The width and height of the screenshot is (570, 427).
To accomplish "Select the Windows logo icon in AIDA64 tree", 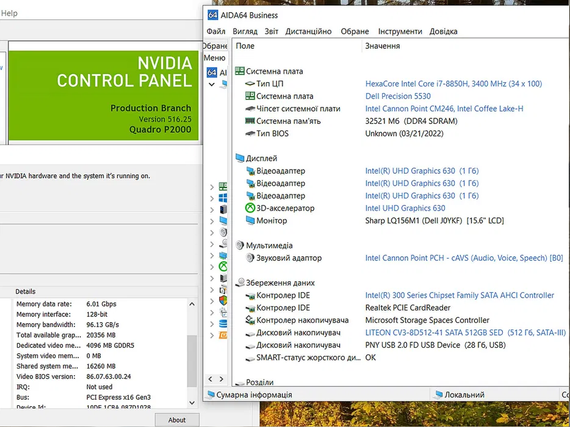I will click(223, 198).
